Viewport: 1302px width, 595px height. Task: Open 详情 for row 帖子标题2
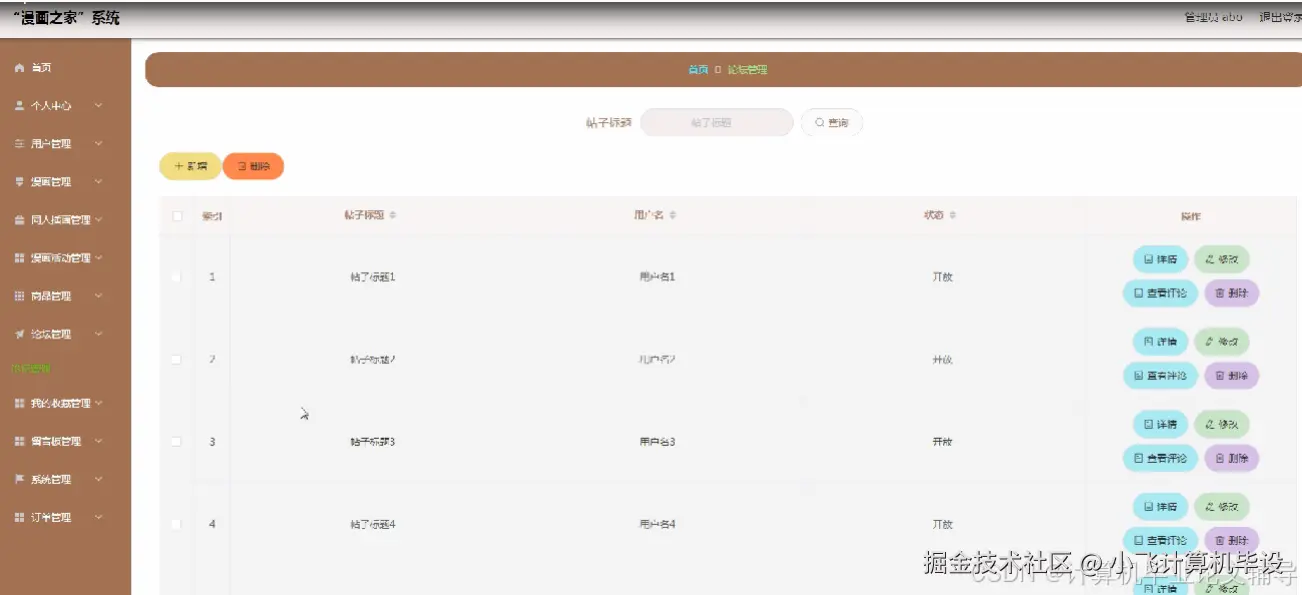(1160, 342)
